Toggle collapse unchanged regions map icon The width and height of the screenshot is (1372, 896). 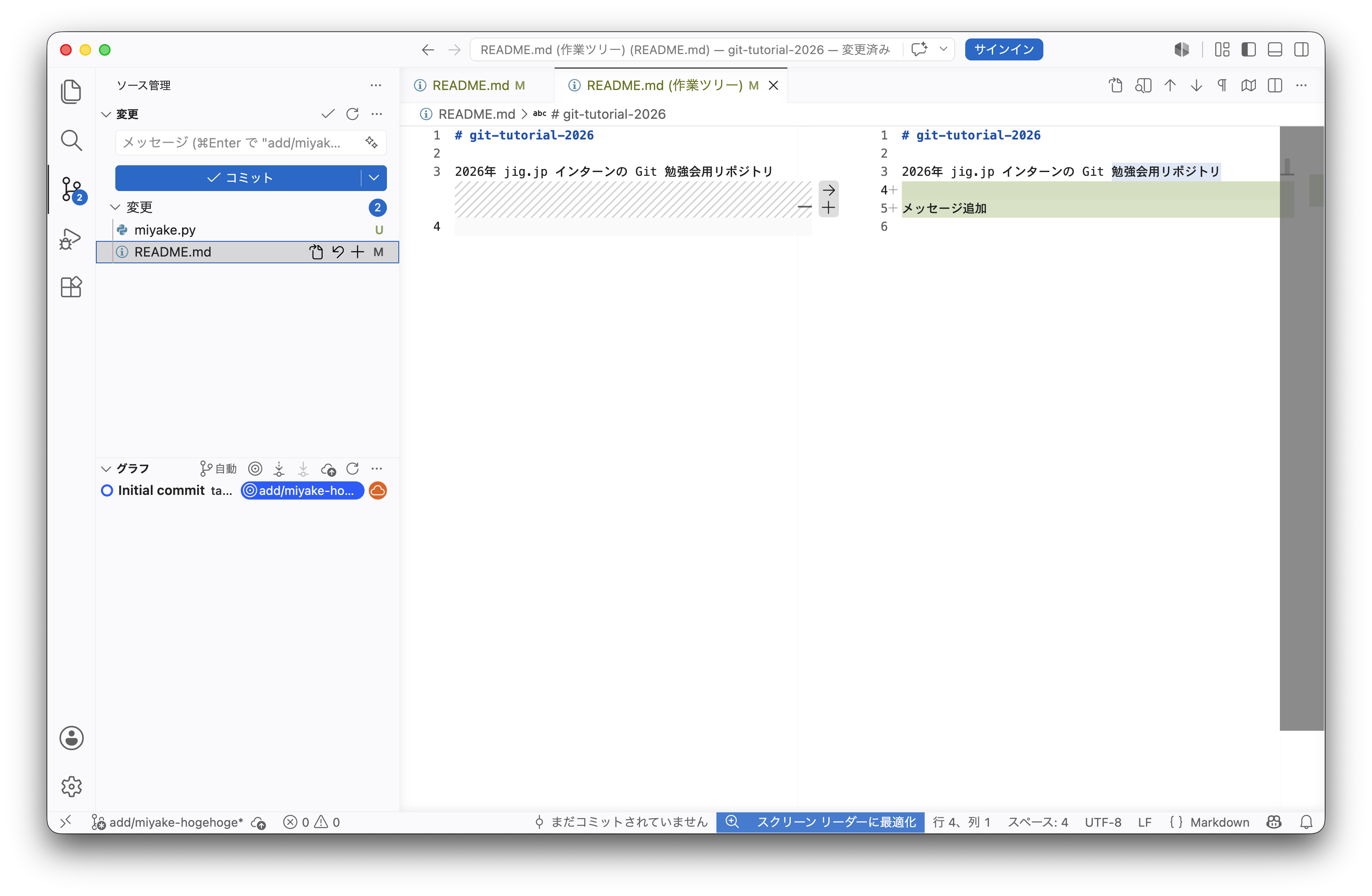coord(1249,85)
